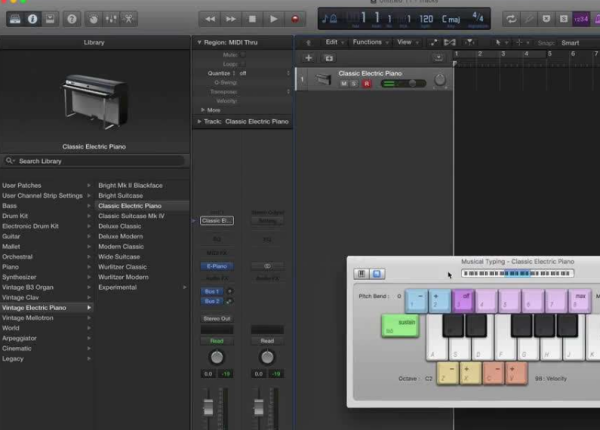Click the green sustain key

(400, 326)
